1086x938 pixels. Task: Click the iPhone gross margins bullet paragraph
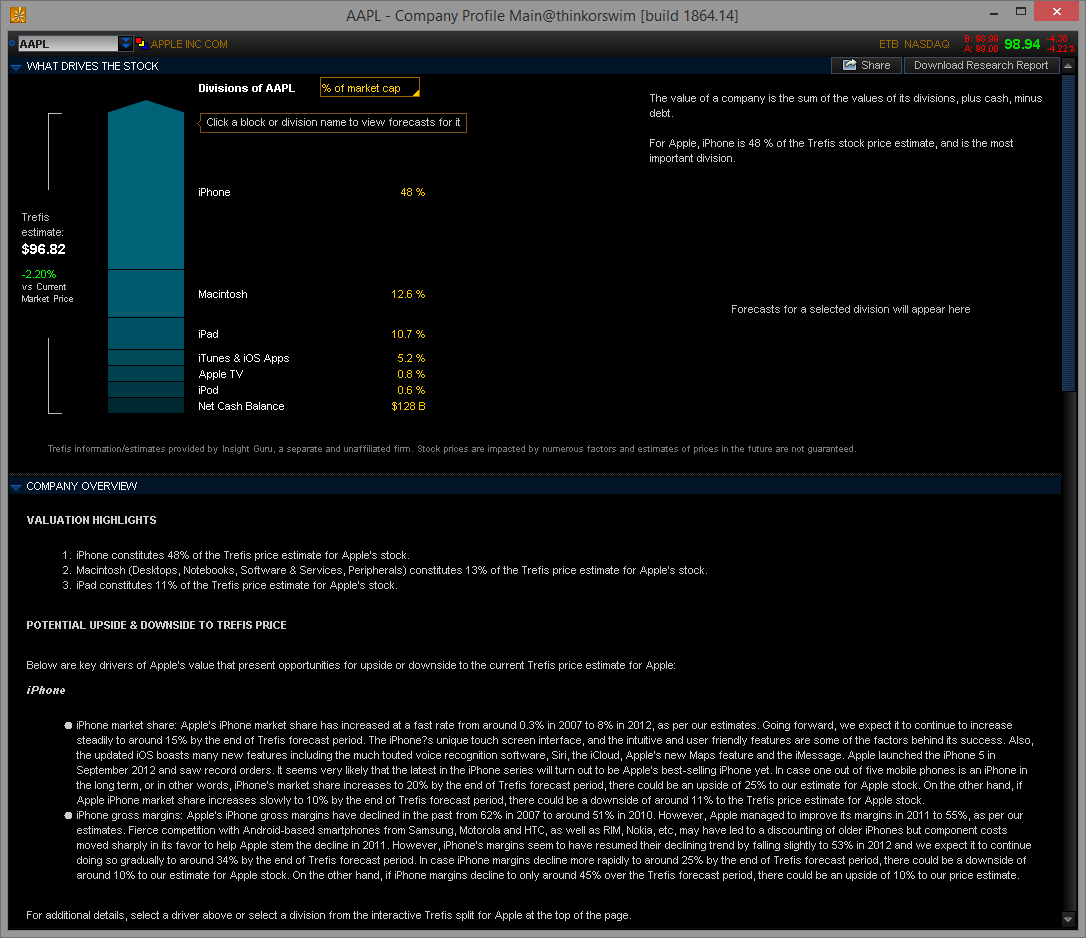pos(553,845)
